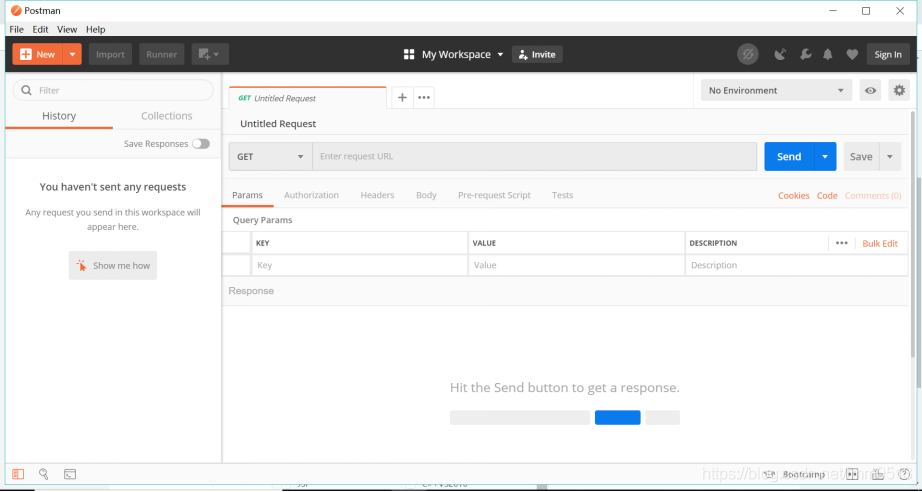Screen dimensions: 922x492
Task: Click the Save button
Action: (x=861, y=156)
